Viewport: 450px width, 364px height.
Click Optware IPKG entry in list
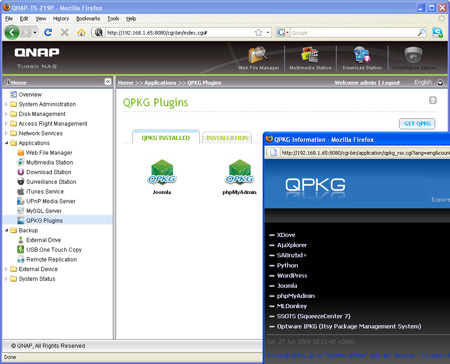click(349, 326)
